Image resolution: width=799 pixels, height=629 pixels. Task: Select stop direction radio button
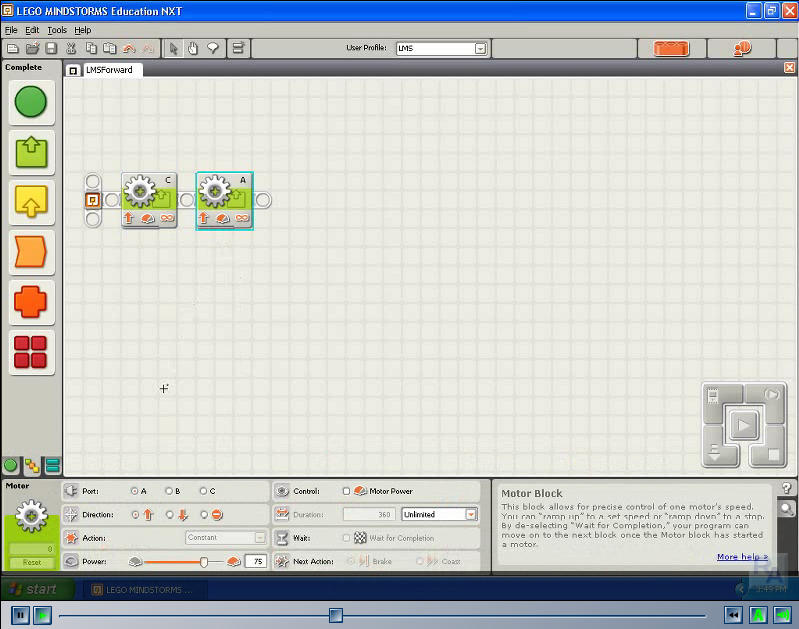click(x=204, y=515)
